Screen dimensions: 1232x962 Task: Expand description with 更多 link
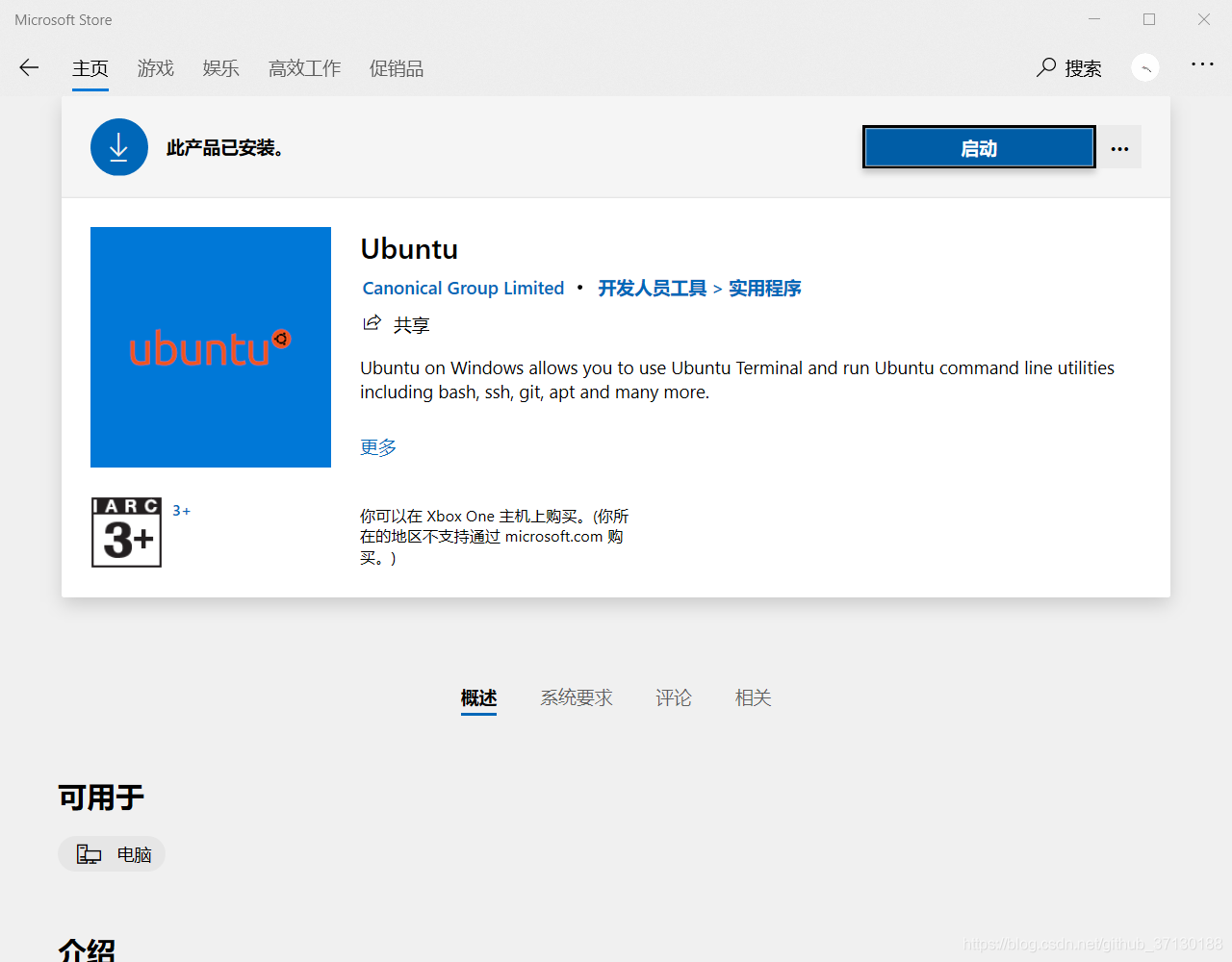pos(378,447)
